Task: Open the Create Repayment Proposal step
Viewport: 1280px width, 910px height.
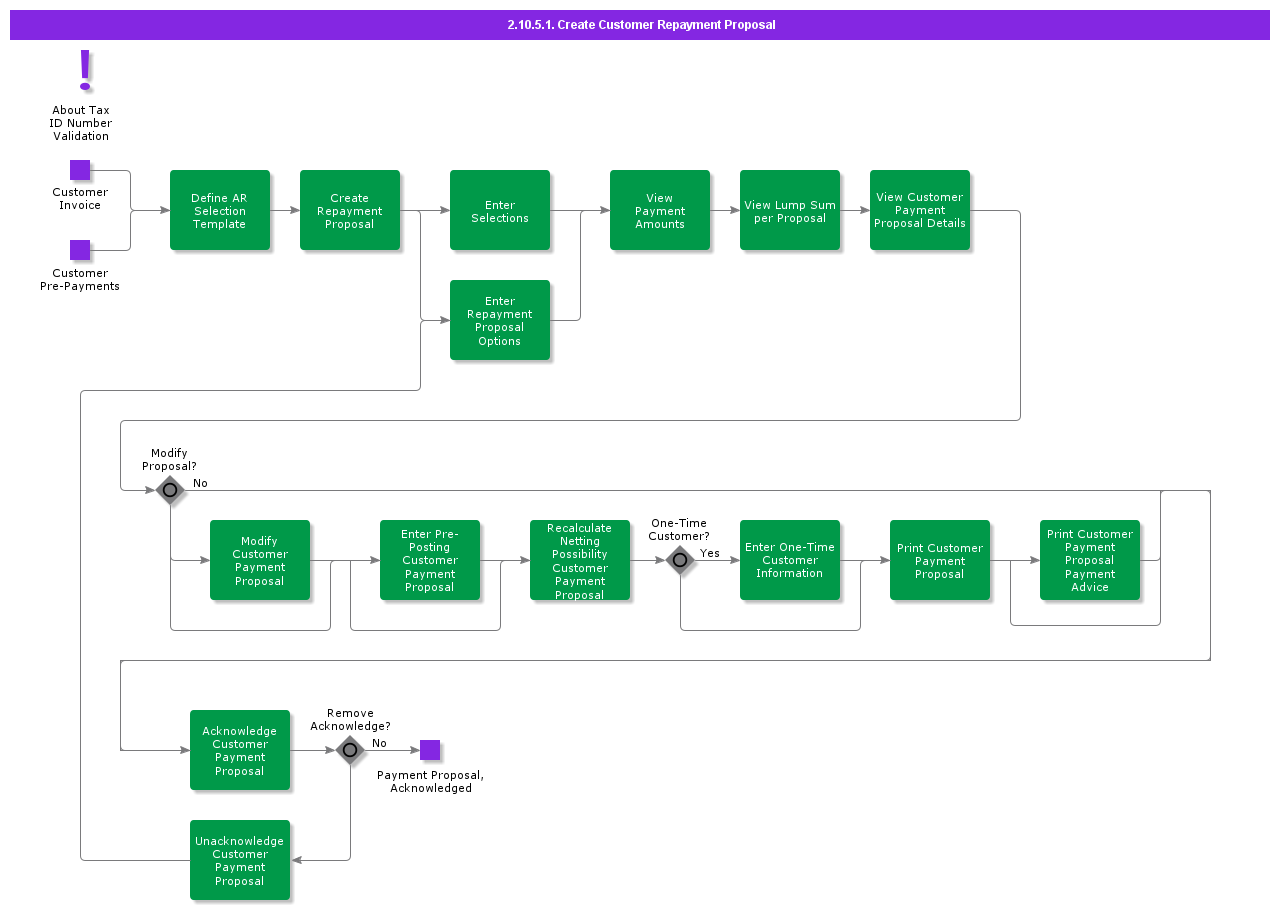Action: (350, 210)
